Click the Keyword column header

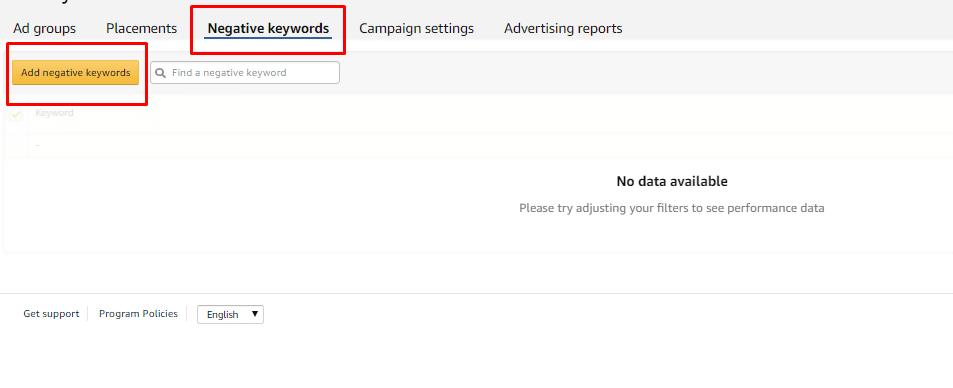coord(54,113)
